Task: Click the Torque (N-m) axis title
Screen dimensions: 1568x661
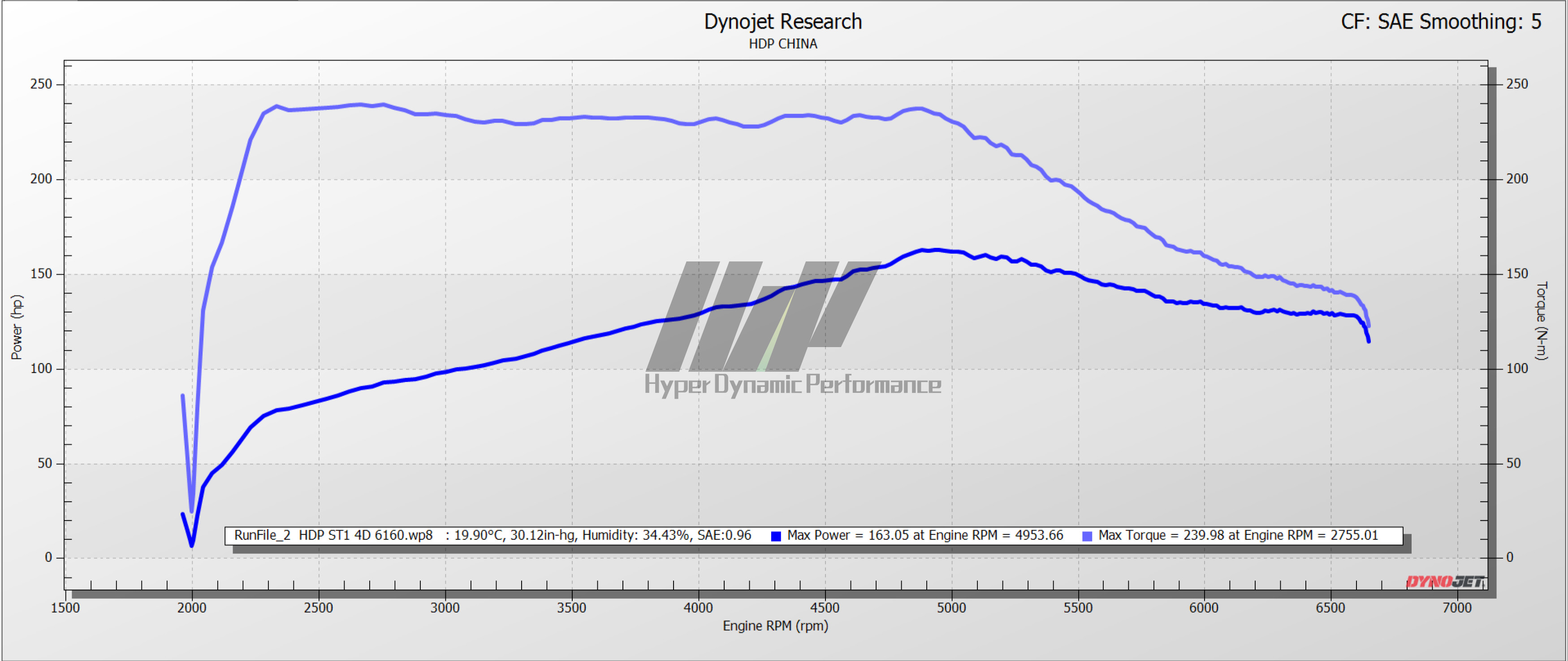Action: point(1541,321)
